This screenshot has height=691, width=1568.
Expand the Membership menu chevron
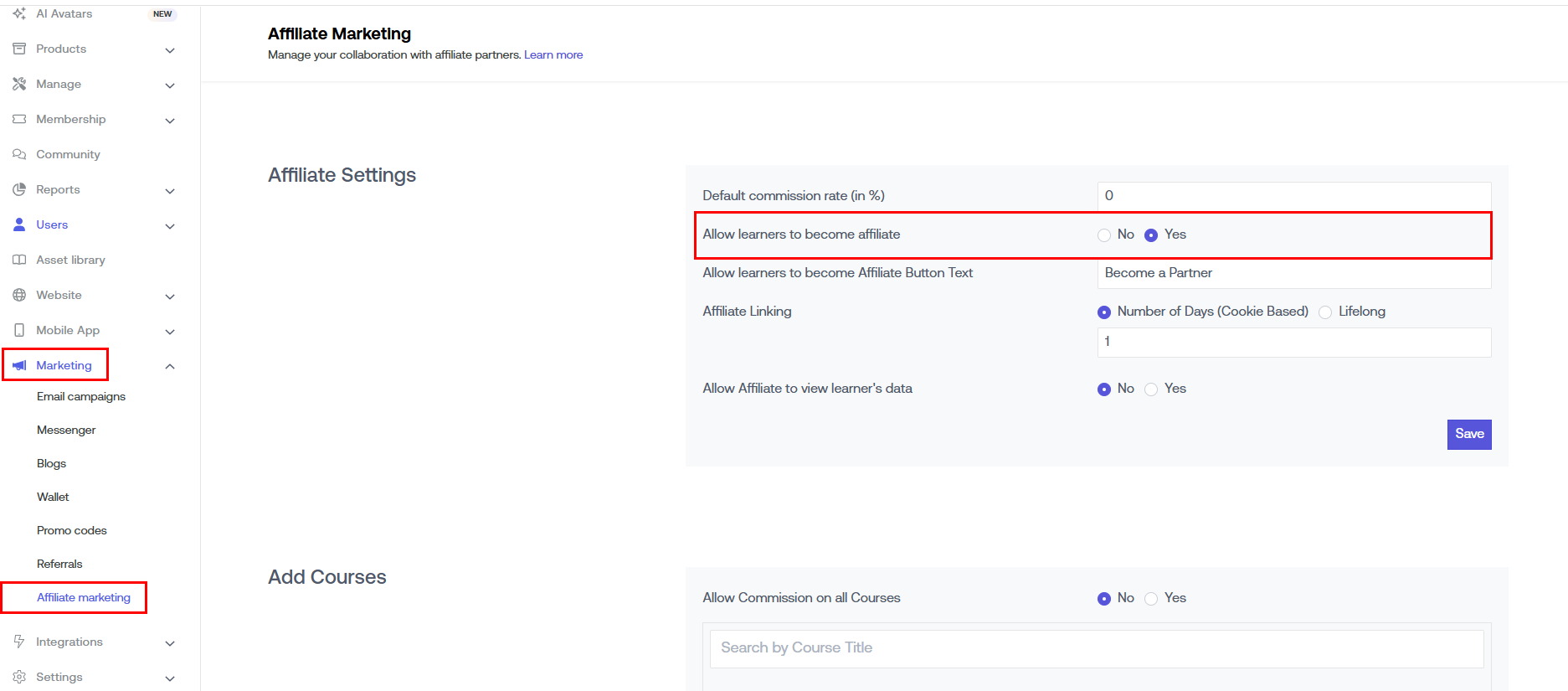click(x=170, y=121)
